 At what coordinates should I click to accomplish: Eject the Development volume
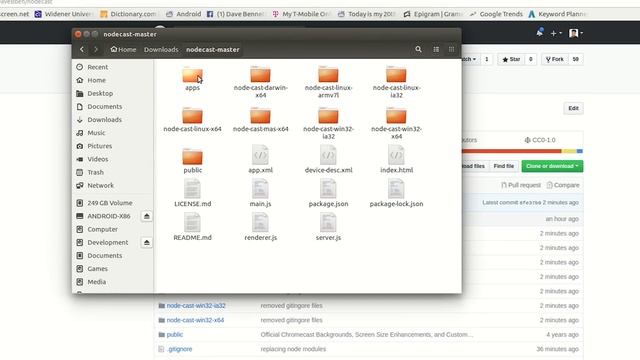click(147, 242)
